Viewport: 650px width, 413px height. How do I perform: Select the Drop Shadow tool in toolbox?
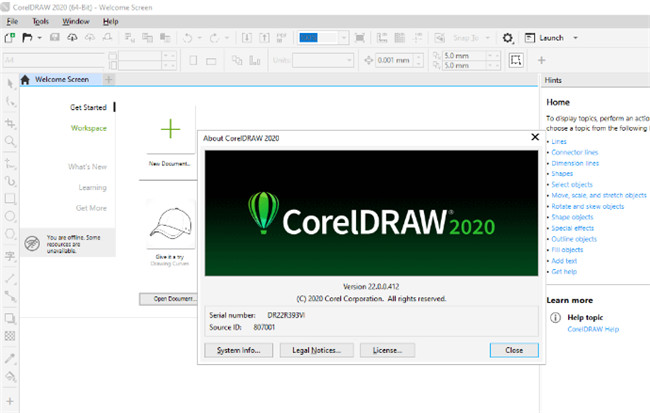tap(10, 318)
